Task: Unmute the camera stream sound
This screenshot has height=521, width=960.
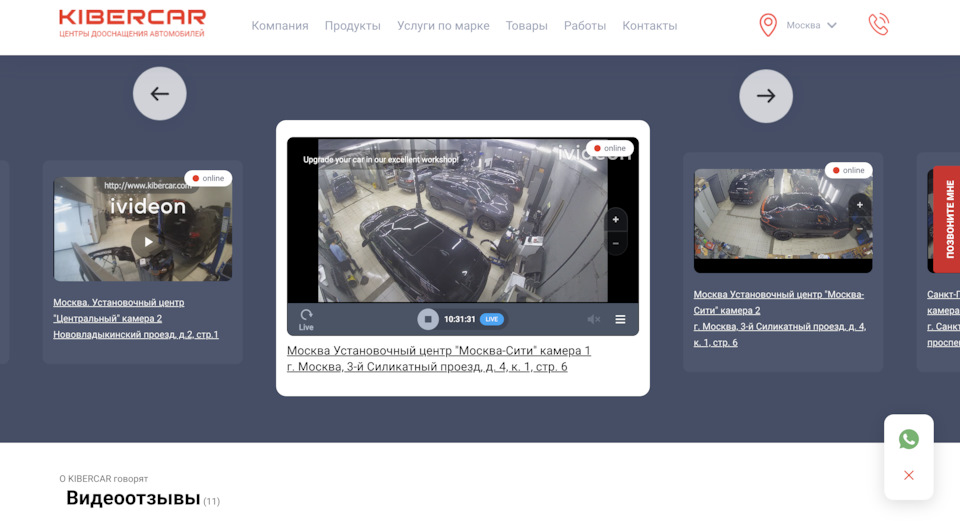Action: (x=593, y=319)
